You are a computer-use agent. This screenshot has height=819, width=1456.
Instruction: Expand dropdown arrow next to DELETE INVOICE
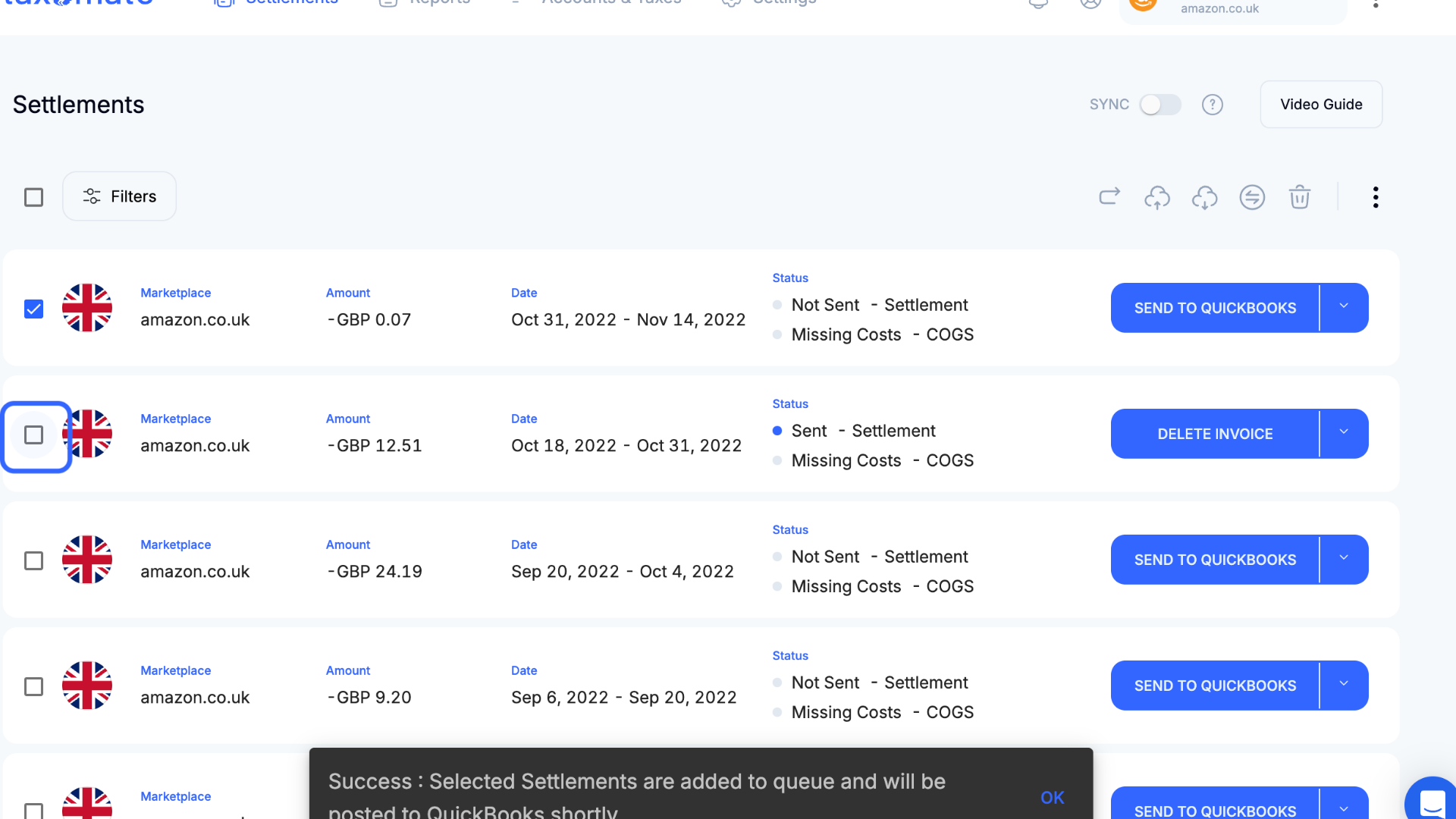[1344, 433]
